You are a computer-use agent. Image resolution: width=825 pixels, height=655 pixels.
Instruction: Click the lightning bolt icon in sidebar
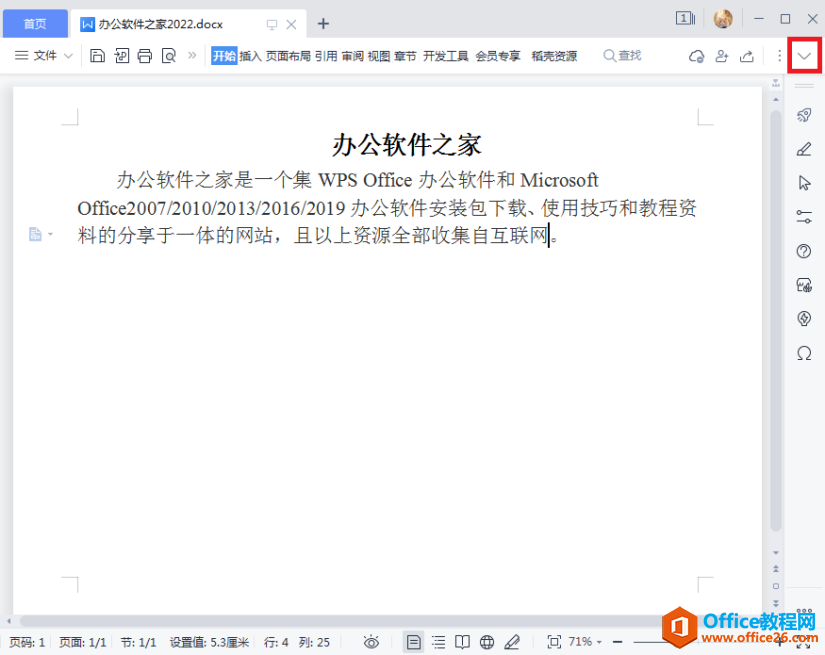click(x=804, y=318)
